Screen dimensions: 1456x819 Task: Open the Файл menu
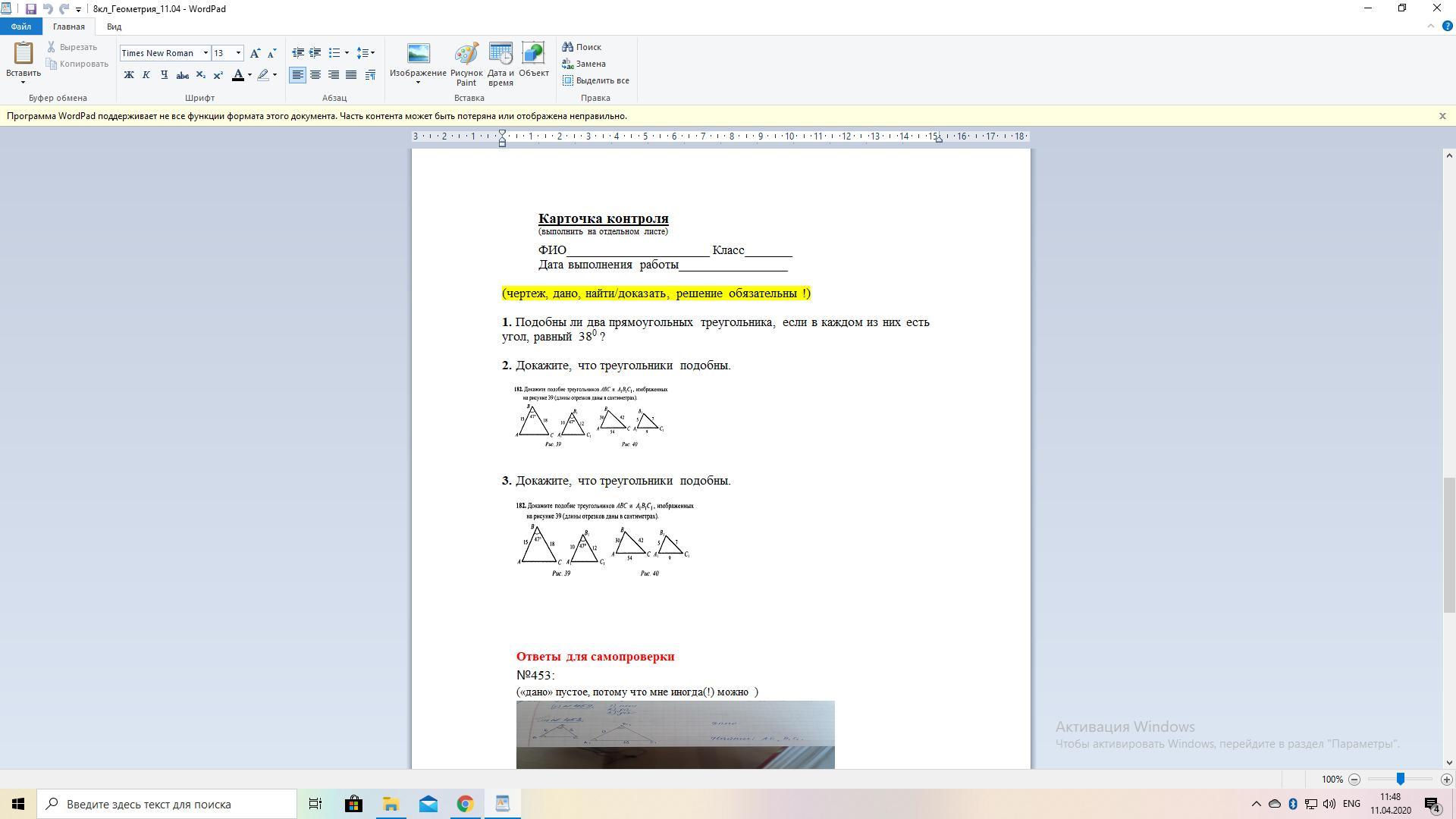21,27
